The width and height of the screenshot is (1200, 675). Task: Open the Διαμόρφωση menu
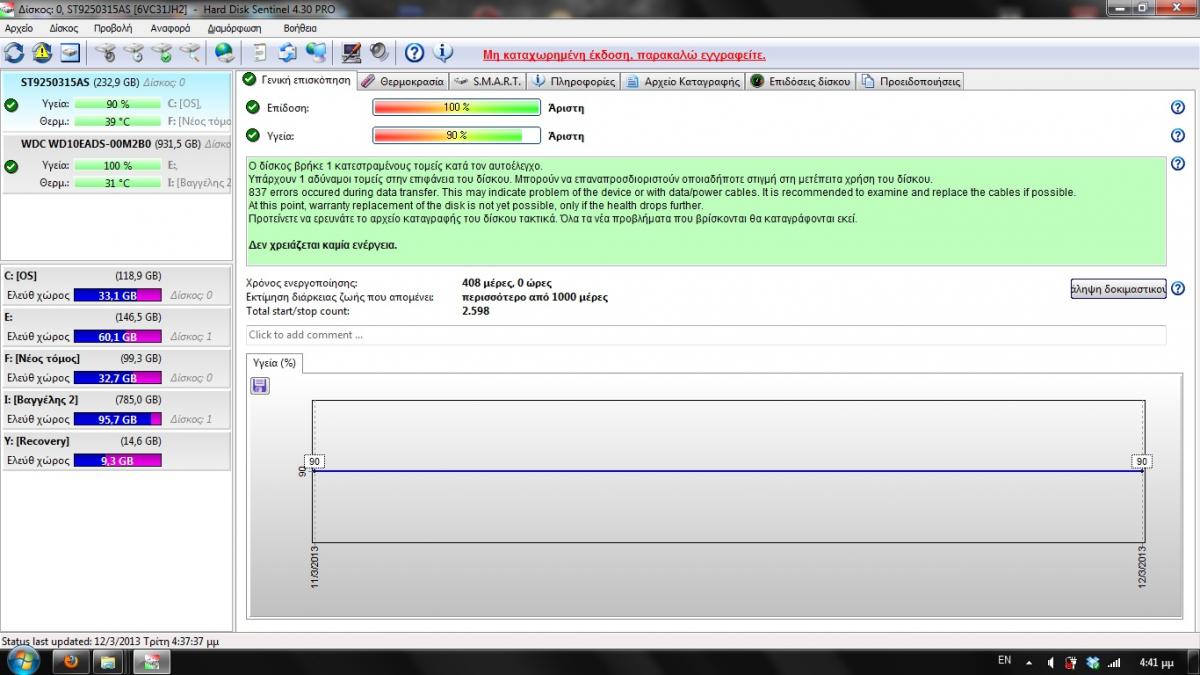tap(235, 28)
